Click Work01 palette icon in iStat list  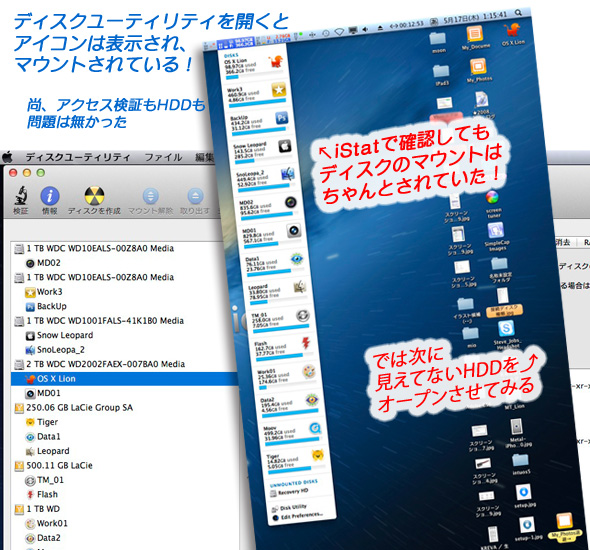309,372
